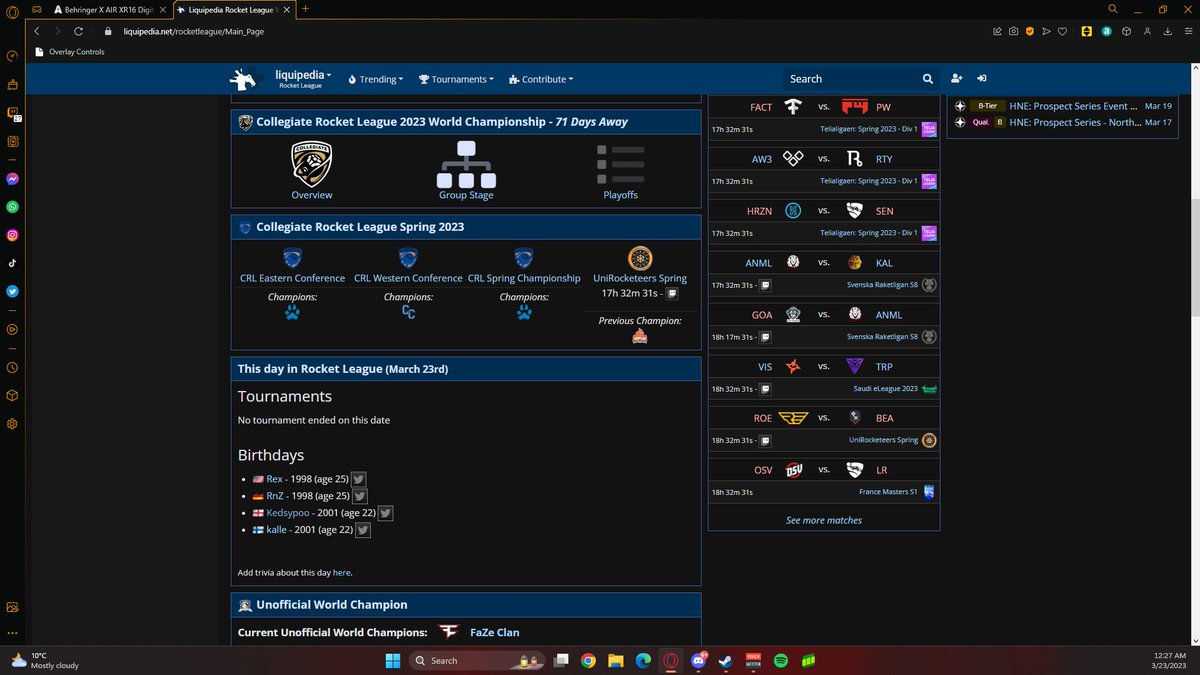Open TikTok in the Opera sidebar

(x=12, y=263)
